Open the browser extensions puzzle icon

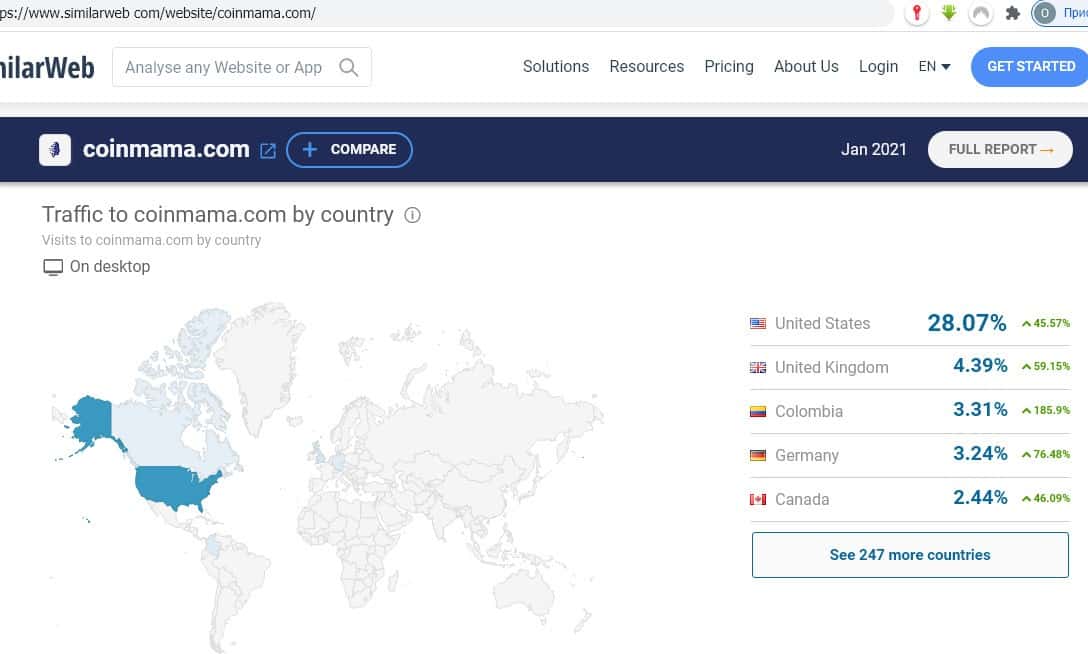coord(1012,13)
